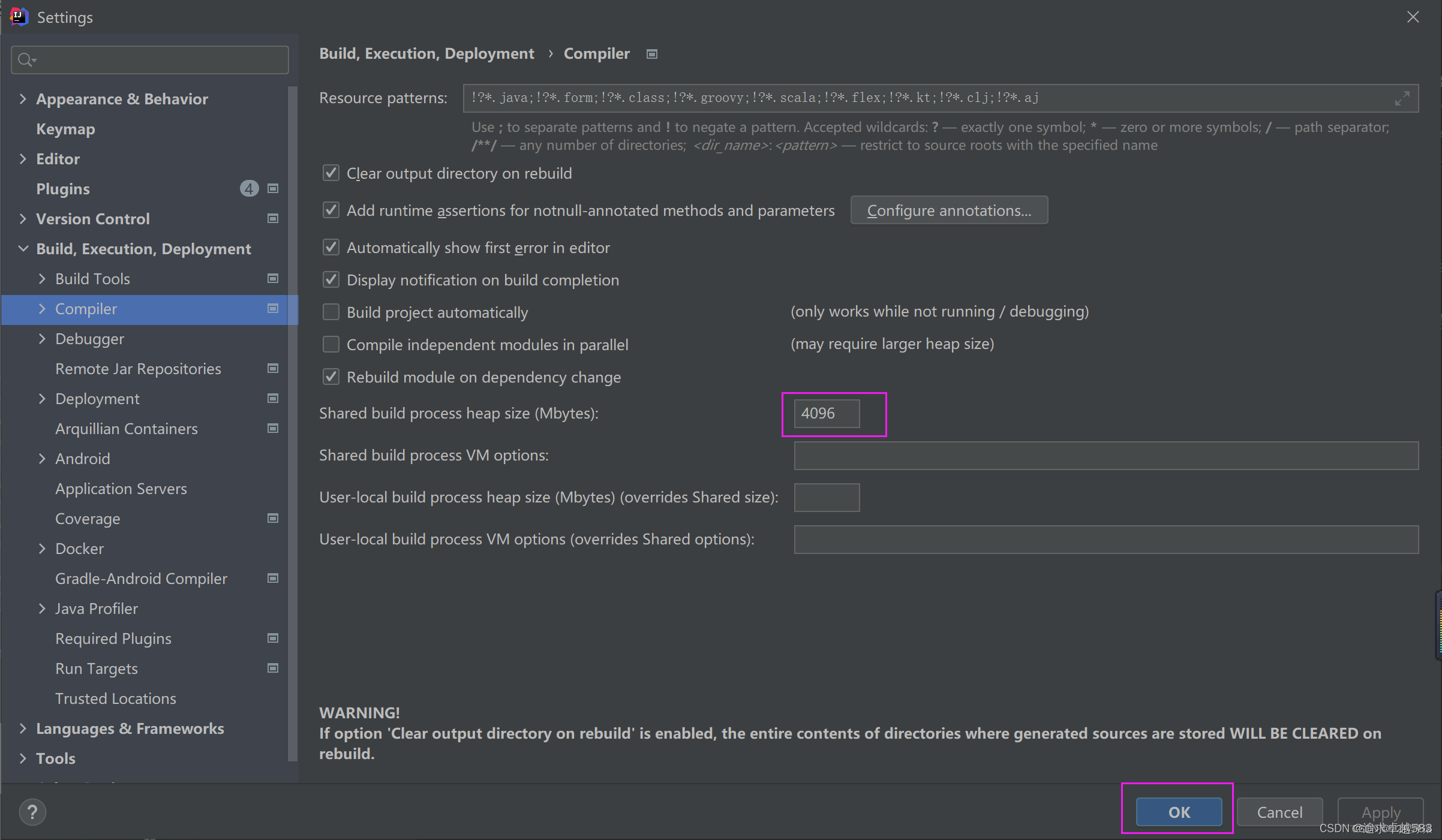The image size is (1442, 840).
Task: Enable Compile independent modules in parallel
Action: coord(331,345)
